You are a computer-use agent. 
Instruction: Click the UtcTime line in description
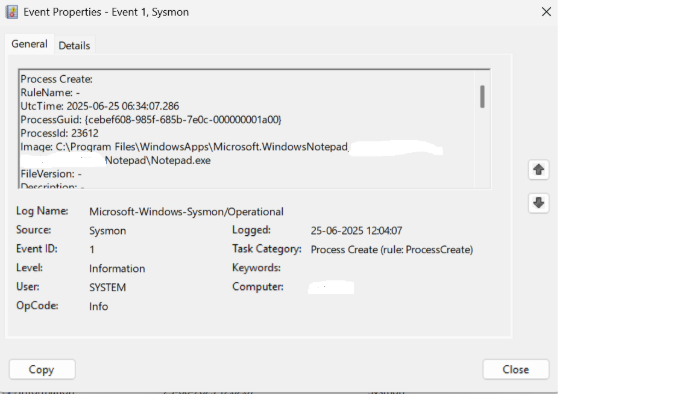(100, 106)
